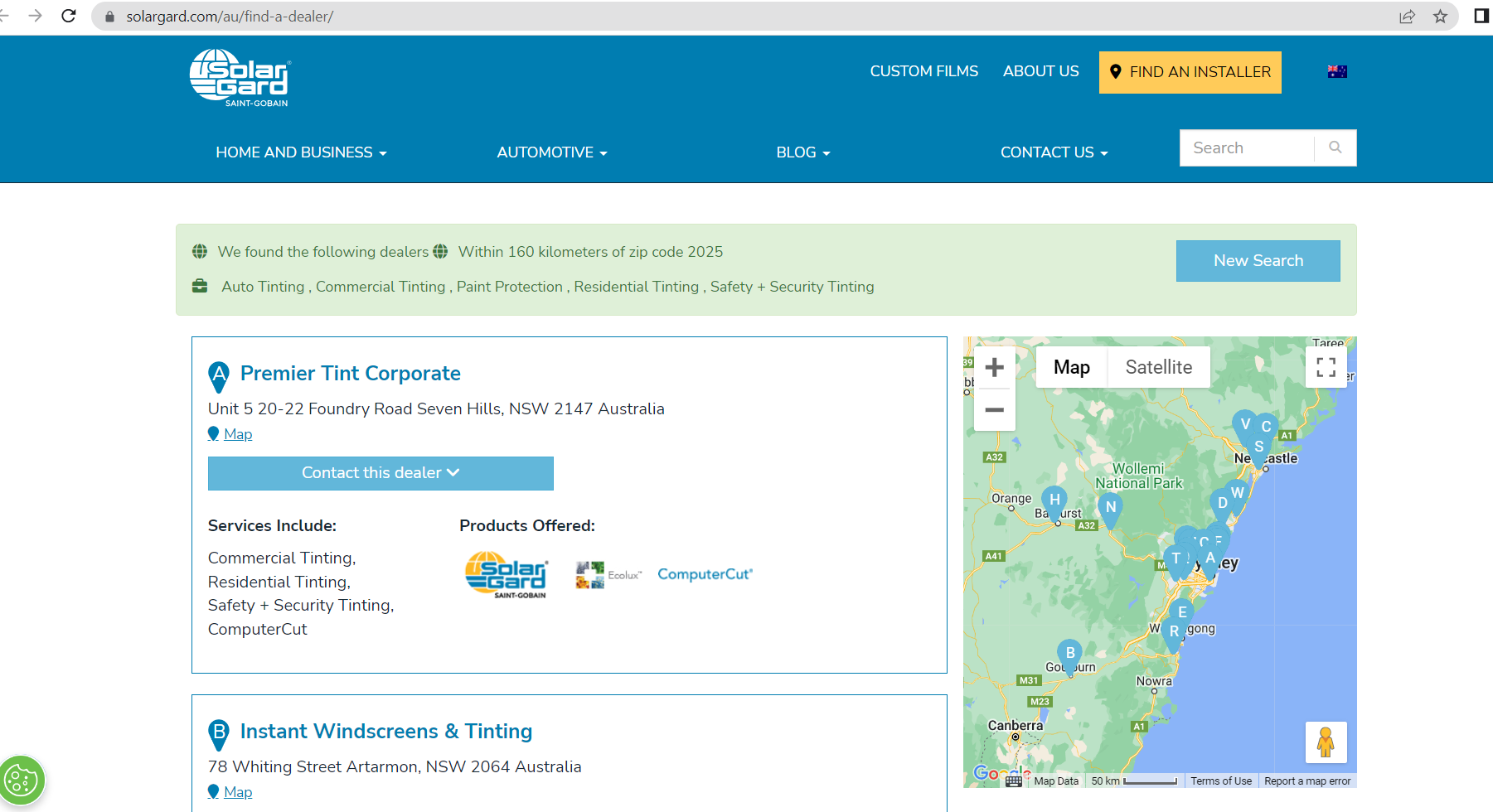1493x812 pixels.
Task: Click the "Services Include:" heading
Action: (x=272, y=526)
